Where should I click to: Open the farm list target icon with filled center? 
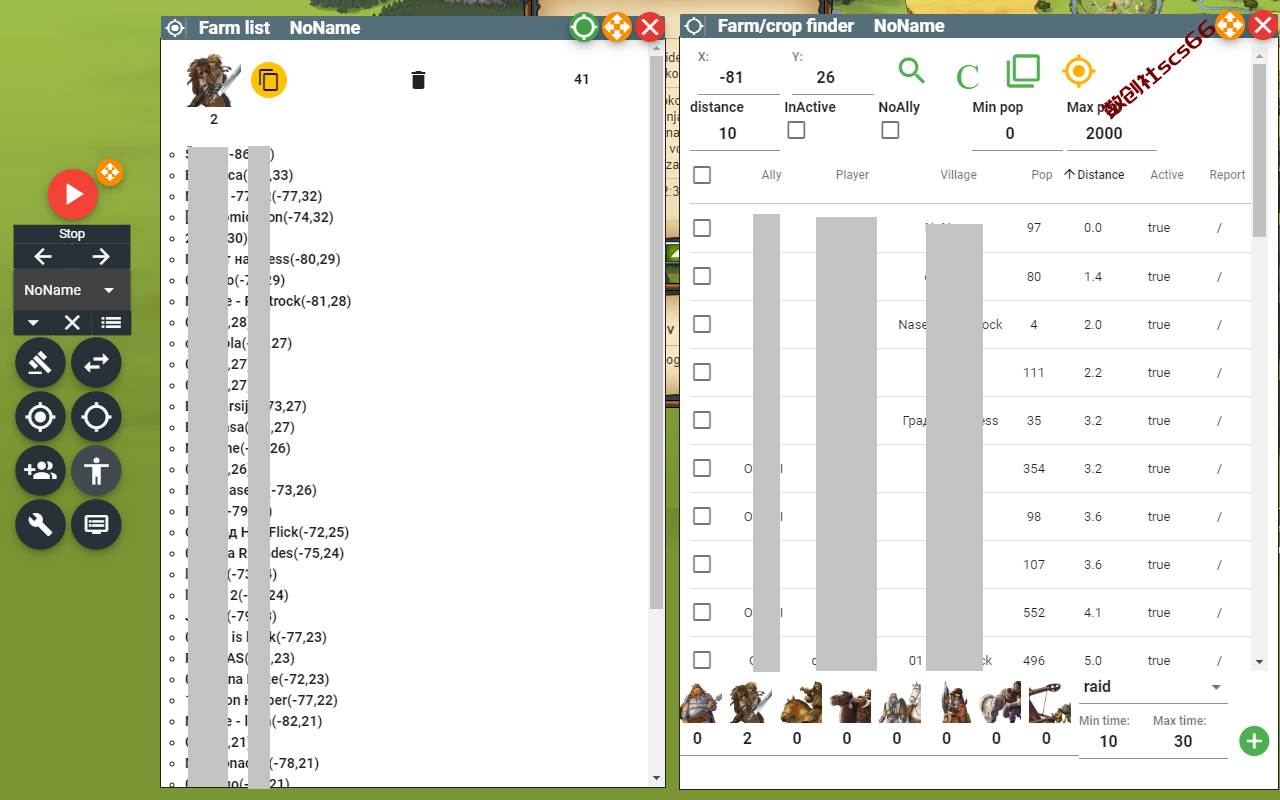40,417
